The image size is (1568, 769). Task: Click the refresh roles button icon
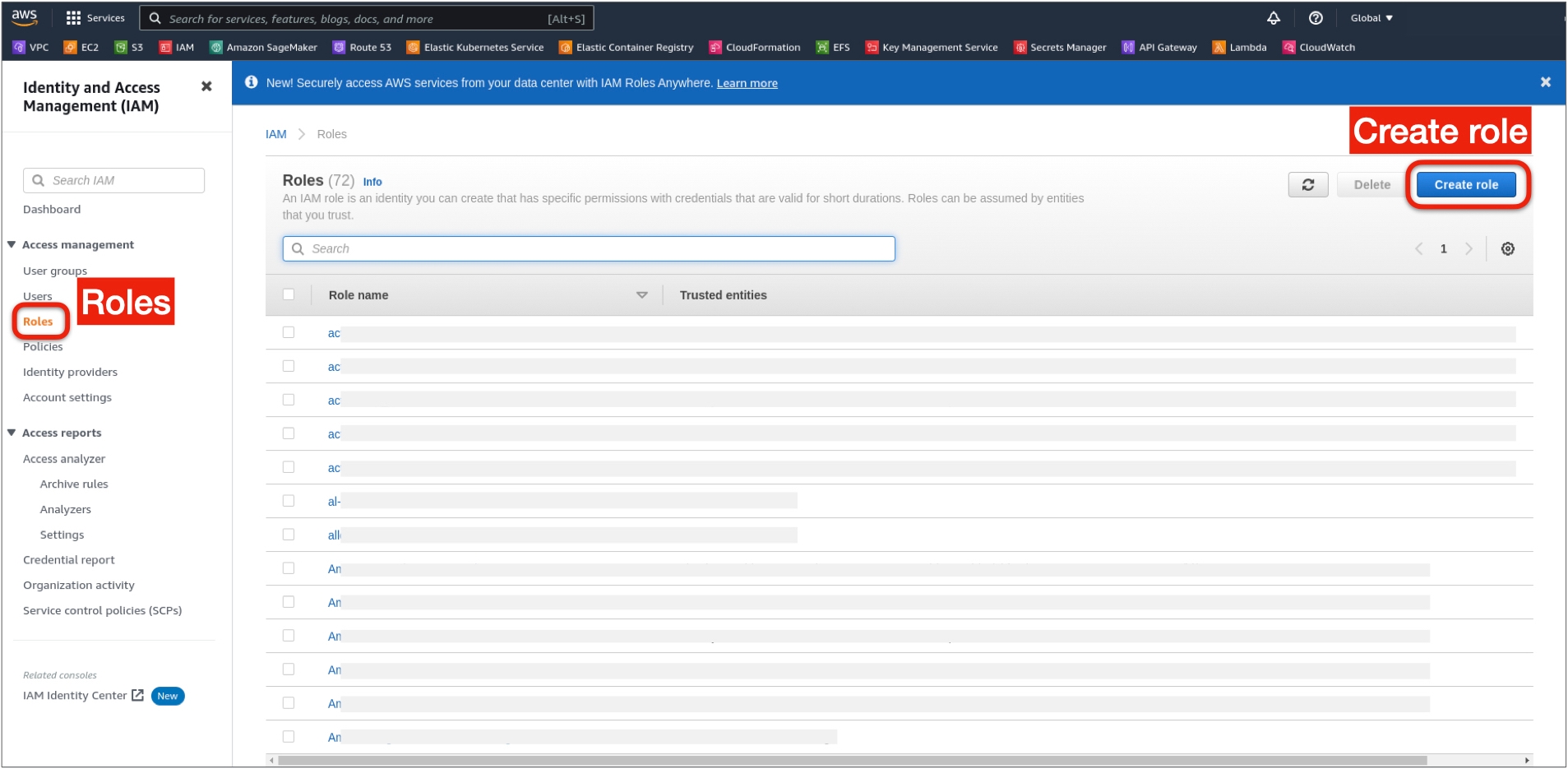coord(1307,185)
